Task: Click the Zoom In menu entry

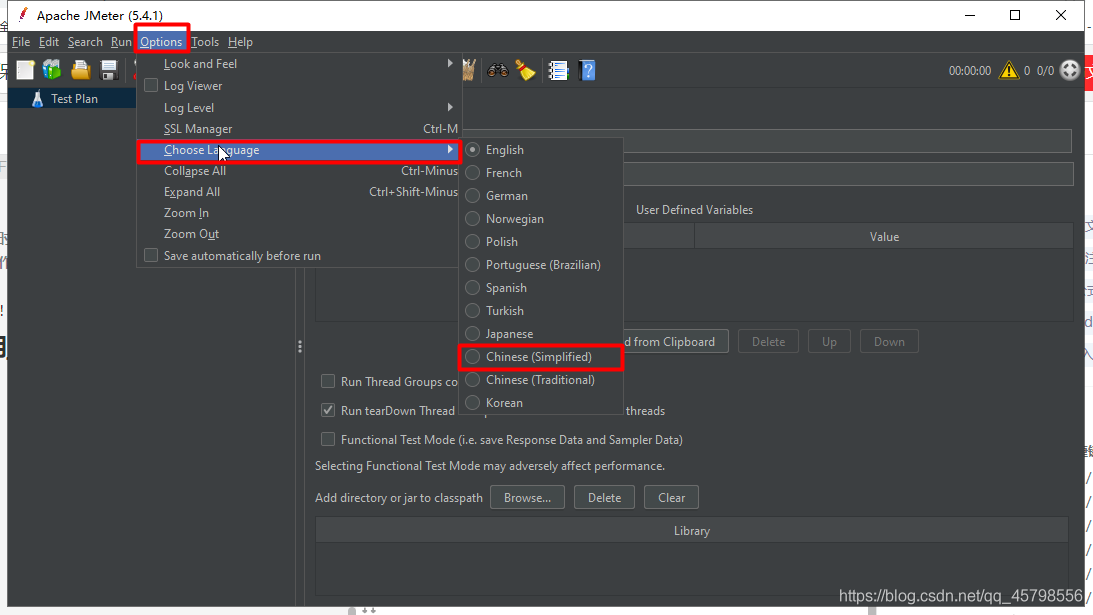Action: coord(299,213)
